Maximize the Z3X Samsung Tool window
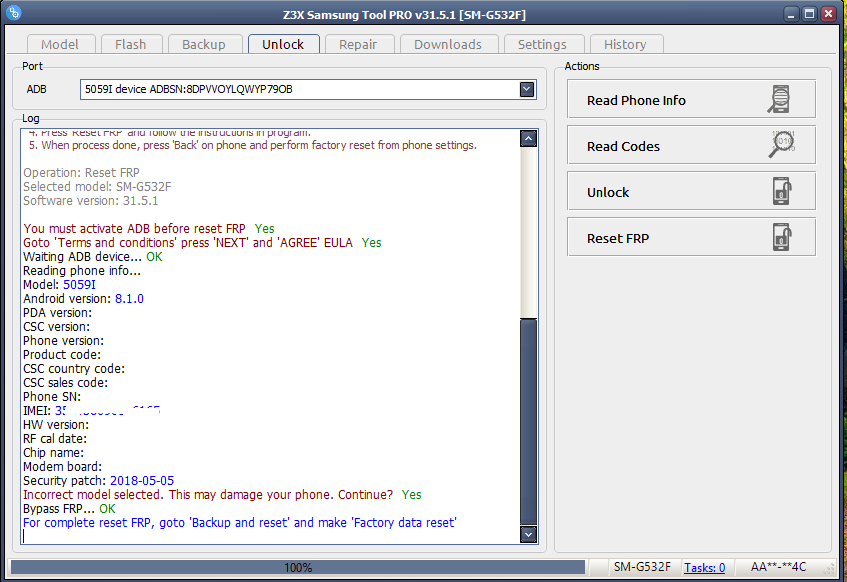This screenshot has height=582, width=847. click(x=809, y=14)
